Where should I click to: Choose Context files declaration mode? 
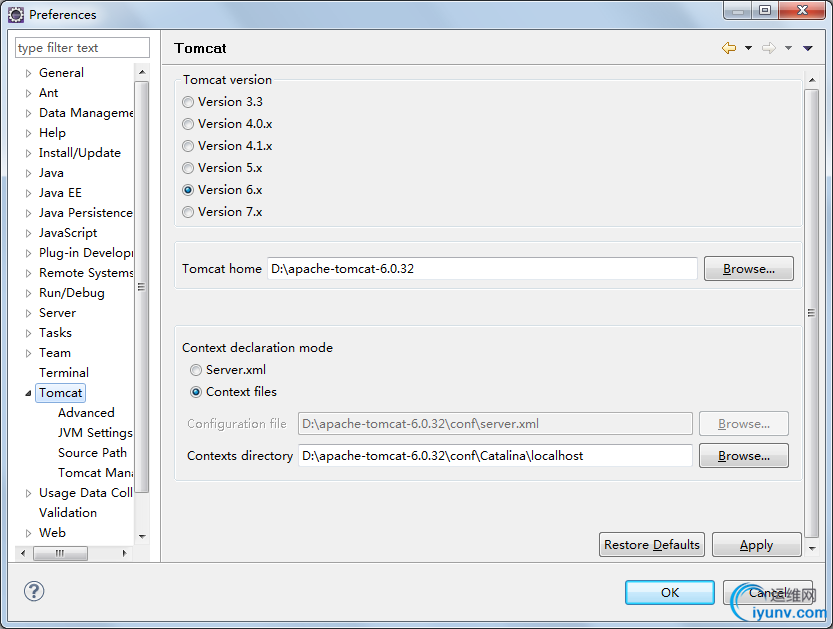coord(196,392)
